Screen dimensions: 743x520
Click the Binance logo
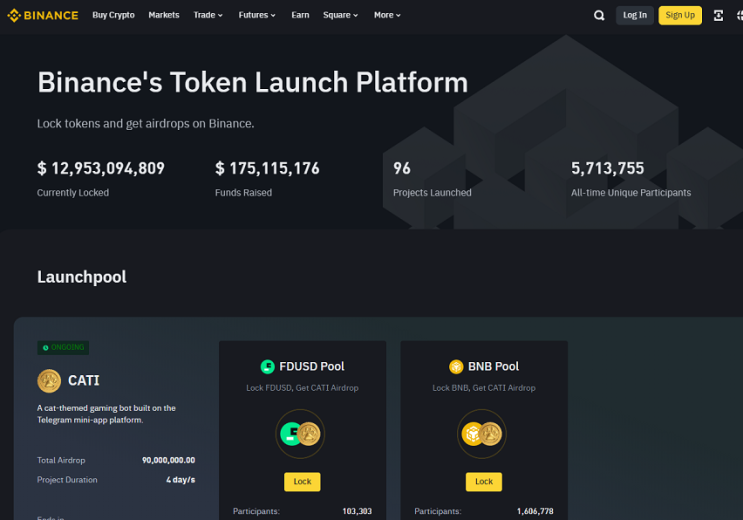pos(43,15)
